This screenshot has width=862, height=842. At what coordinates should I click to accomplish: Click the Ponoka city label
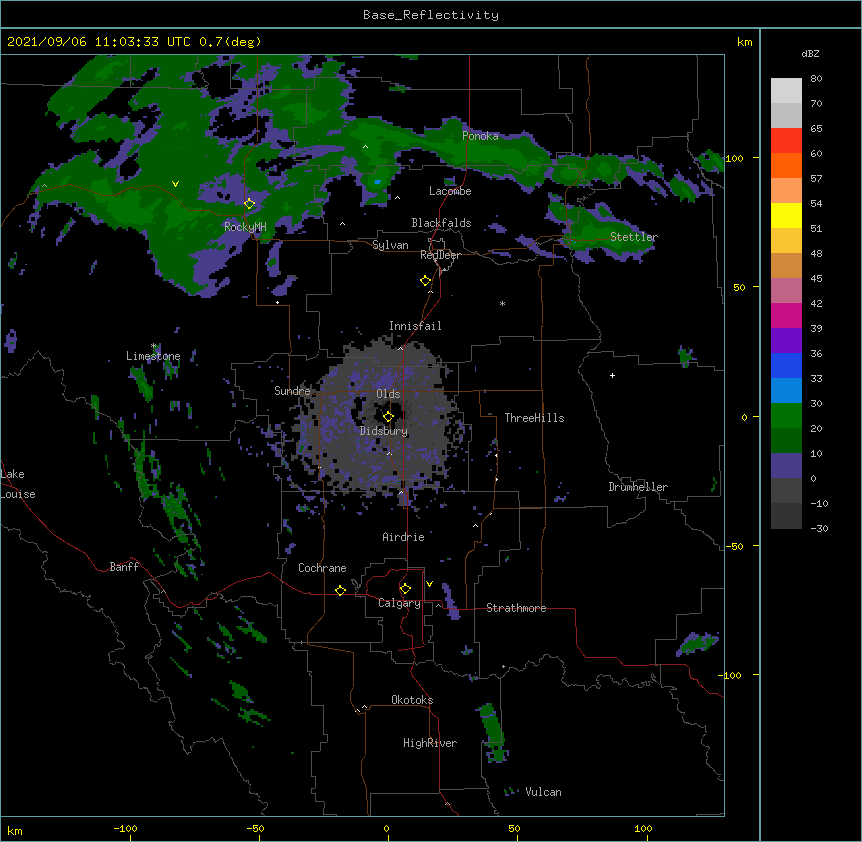(480, 136)
